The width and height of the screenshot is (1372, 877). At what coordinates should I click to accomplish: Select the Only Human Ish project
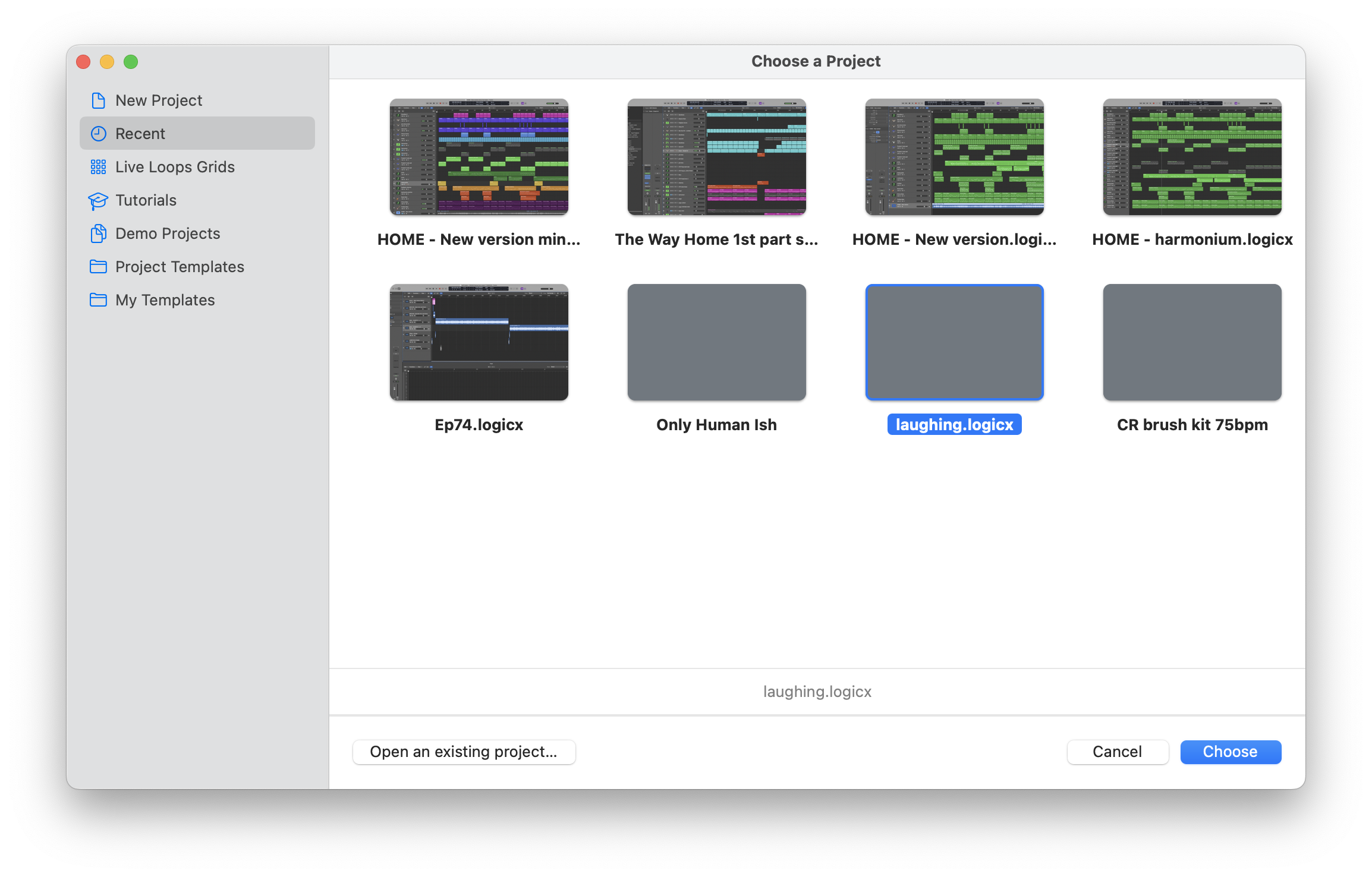[x=716, y=342]
